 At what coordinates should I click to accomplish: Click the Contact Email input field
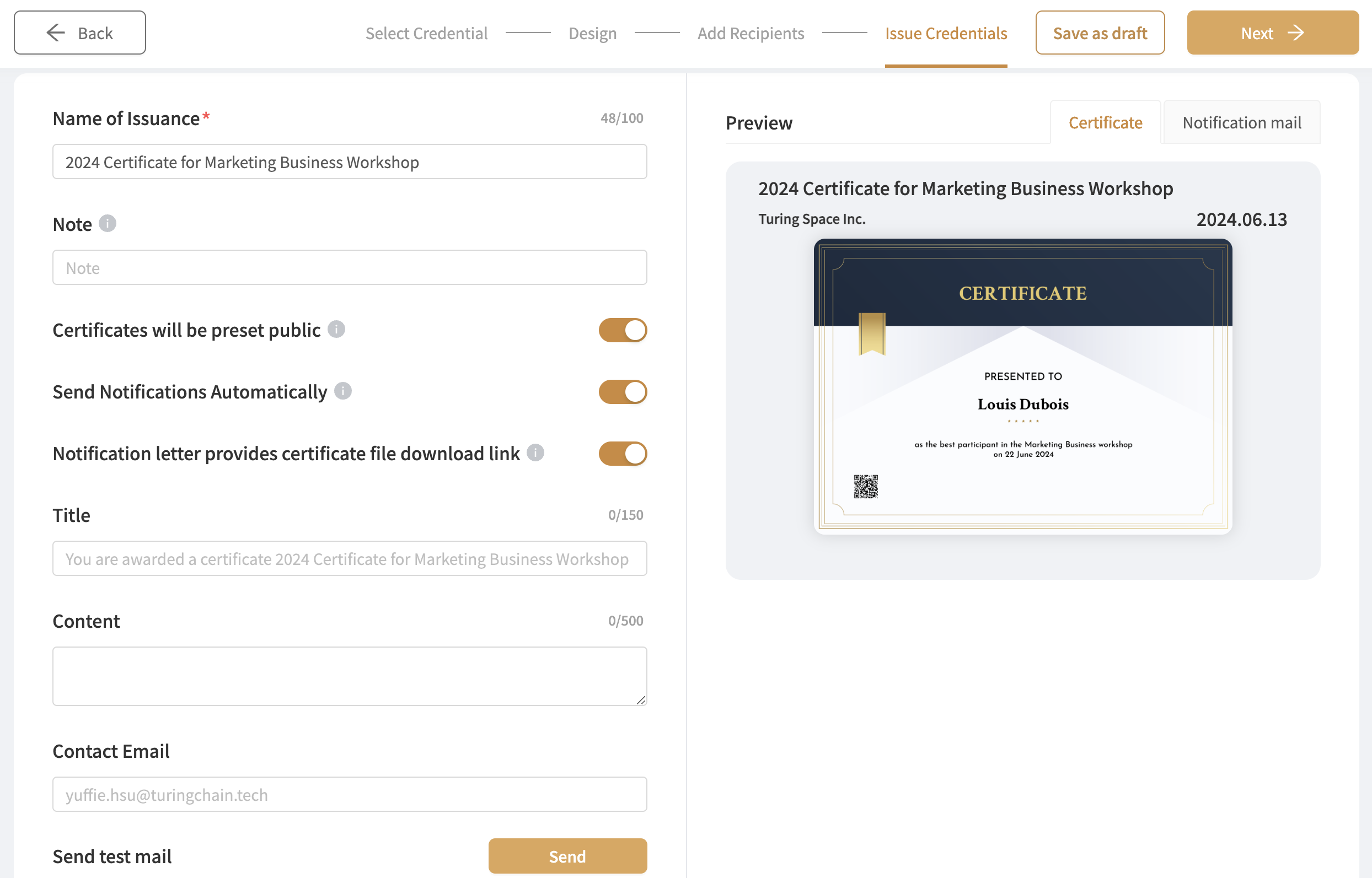click(350, 794)
